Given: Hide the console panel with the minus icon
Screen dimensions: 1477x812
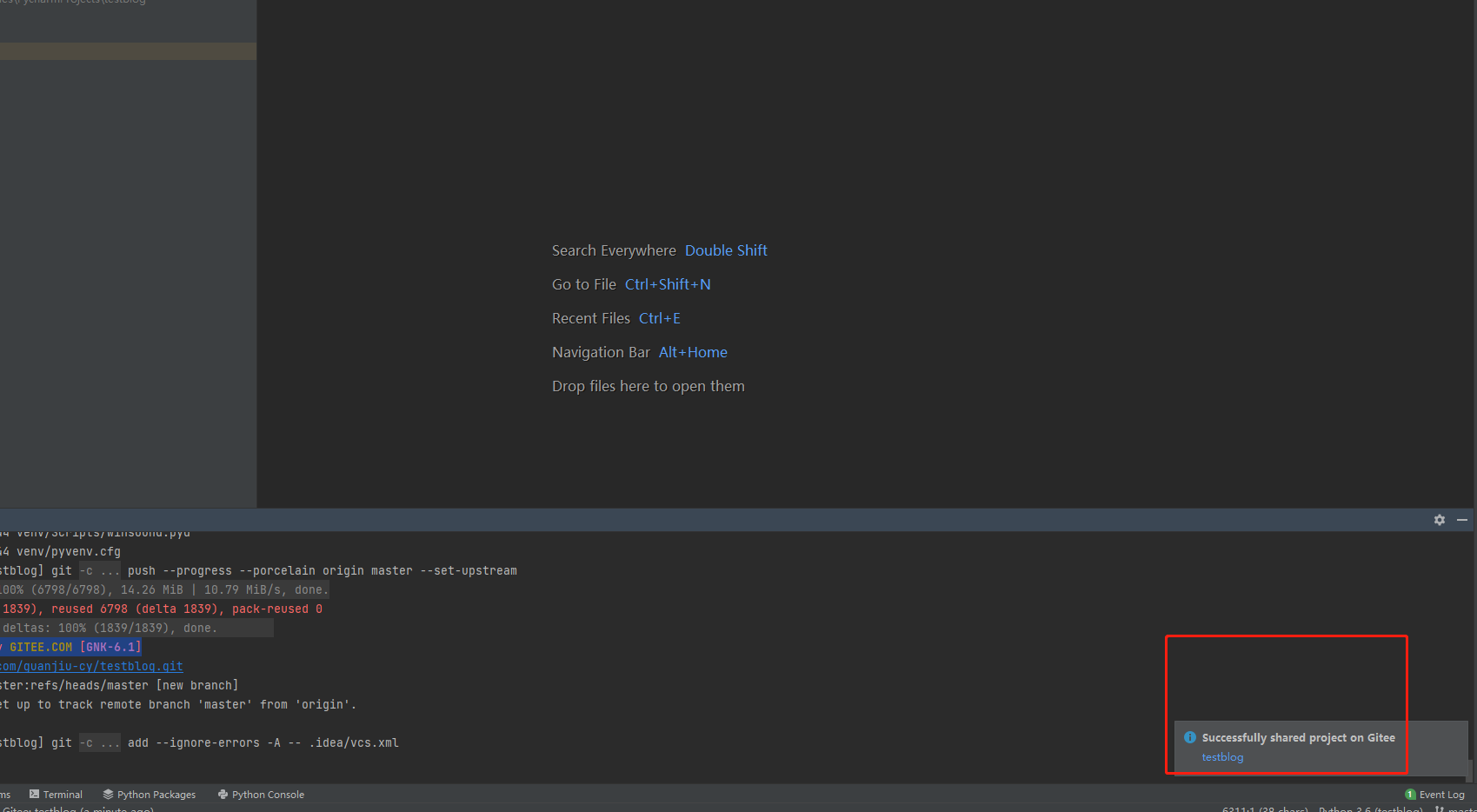Looking at the screenshot, I should [x=1462, y=519].
